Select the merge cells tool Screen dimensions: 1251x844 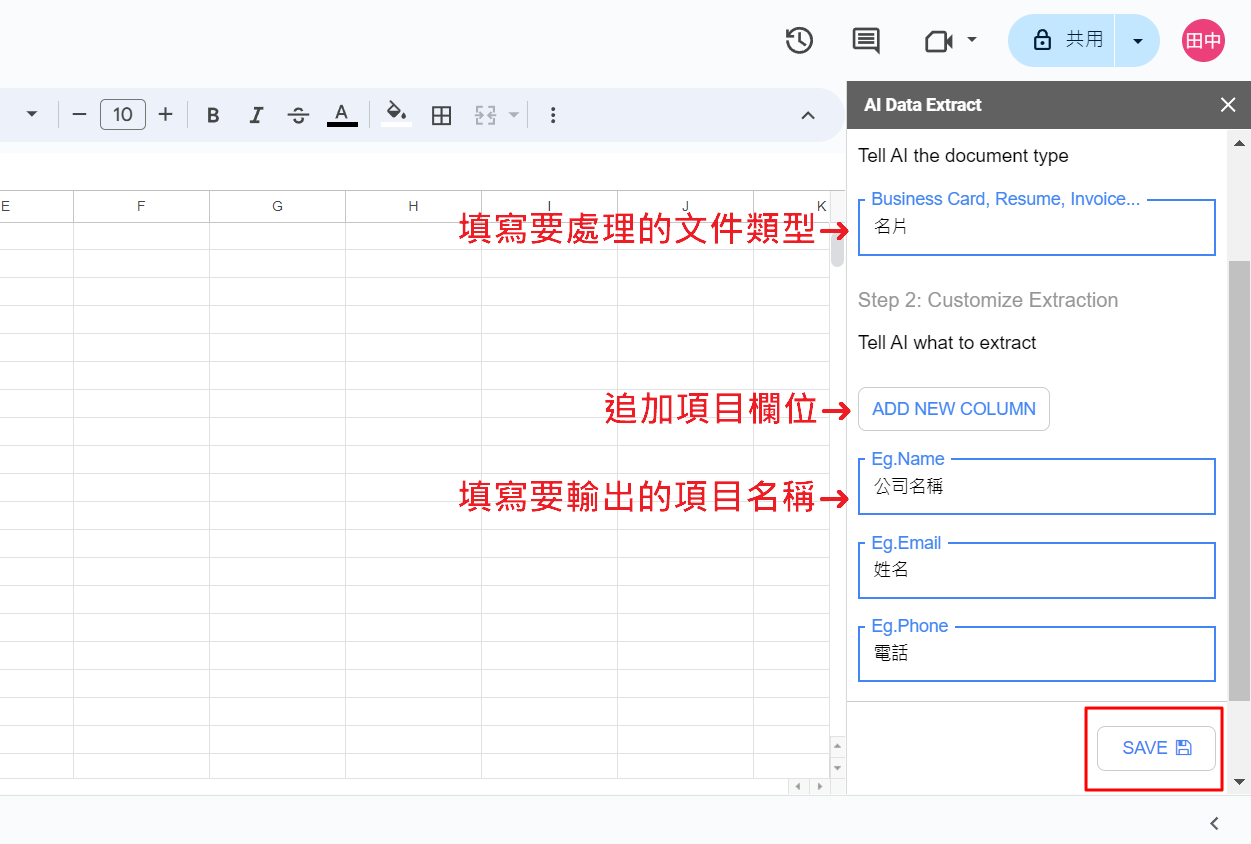[x=486, y=114]
